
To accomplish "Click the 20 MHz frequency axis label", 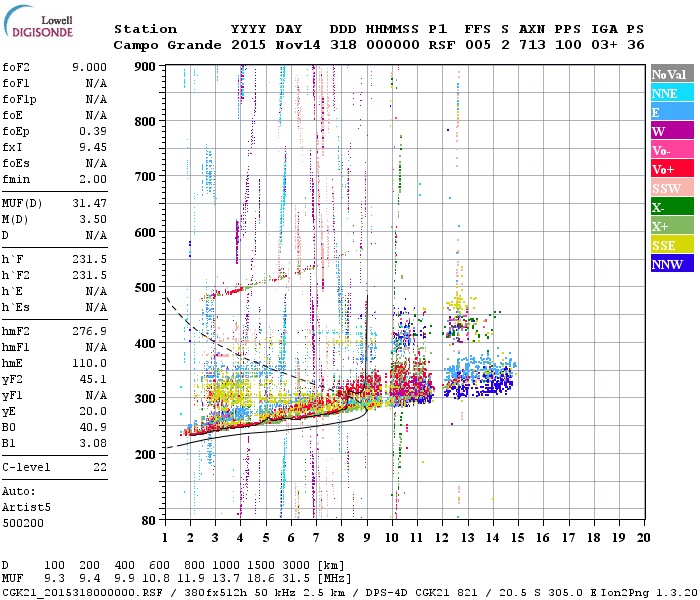I will click(x=643, y=538).
